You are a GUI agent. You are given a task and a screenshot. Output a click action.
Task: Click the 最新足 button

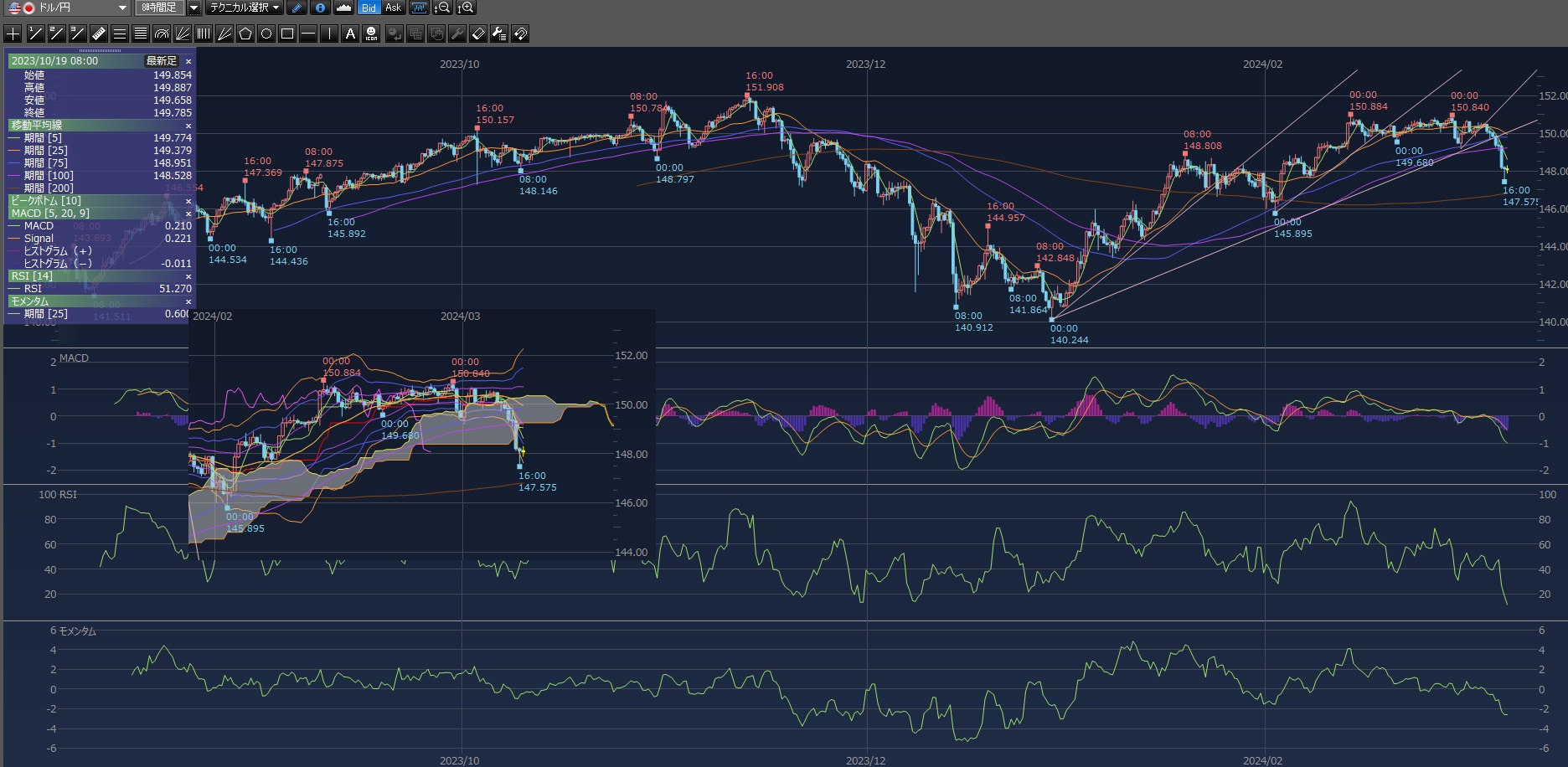[161, 61]
